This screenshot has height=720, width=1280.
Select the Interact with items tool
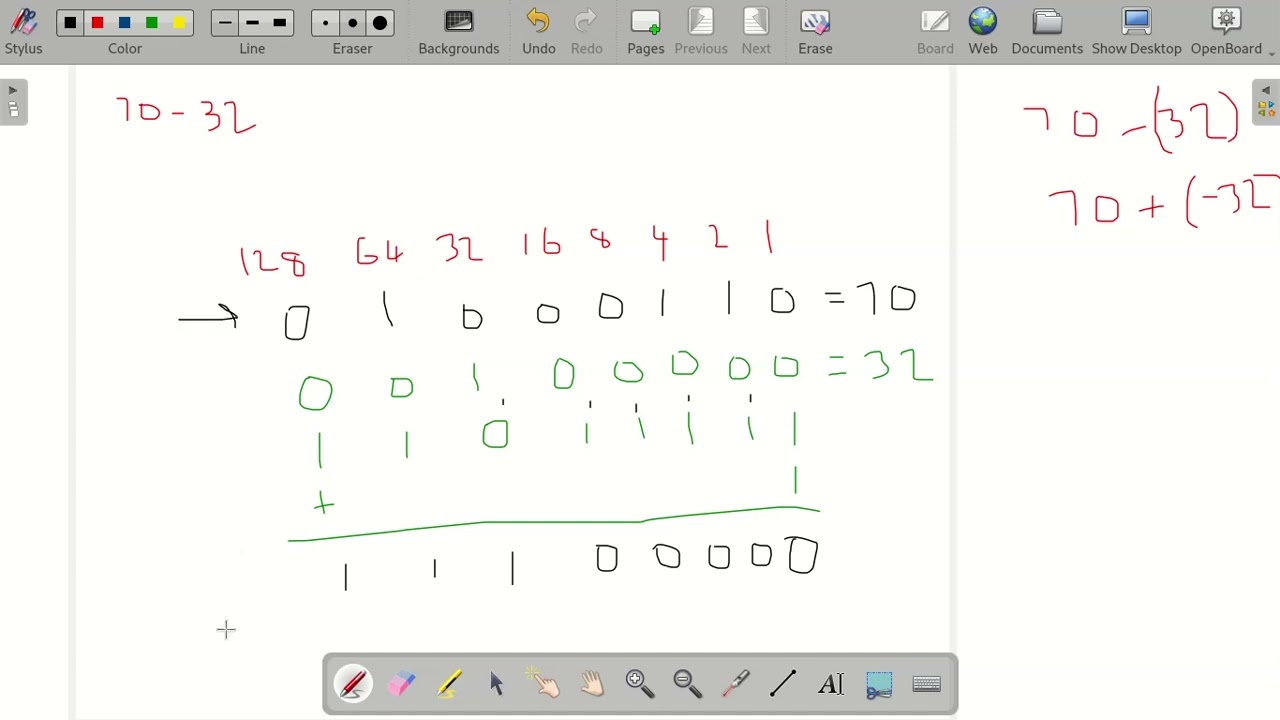[545, 684]
